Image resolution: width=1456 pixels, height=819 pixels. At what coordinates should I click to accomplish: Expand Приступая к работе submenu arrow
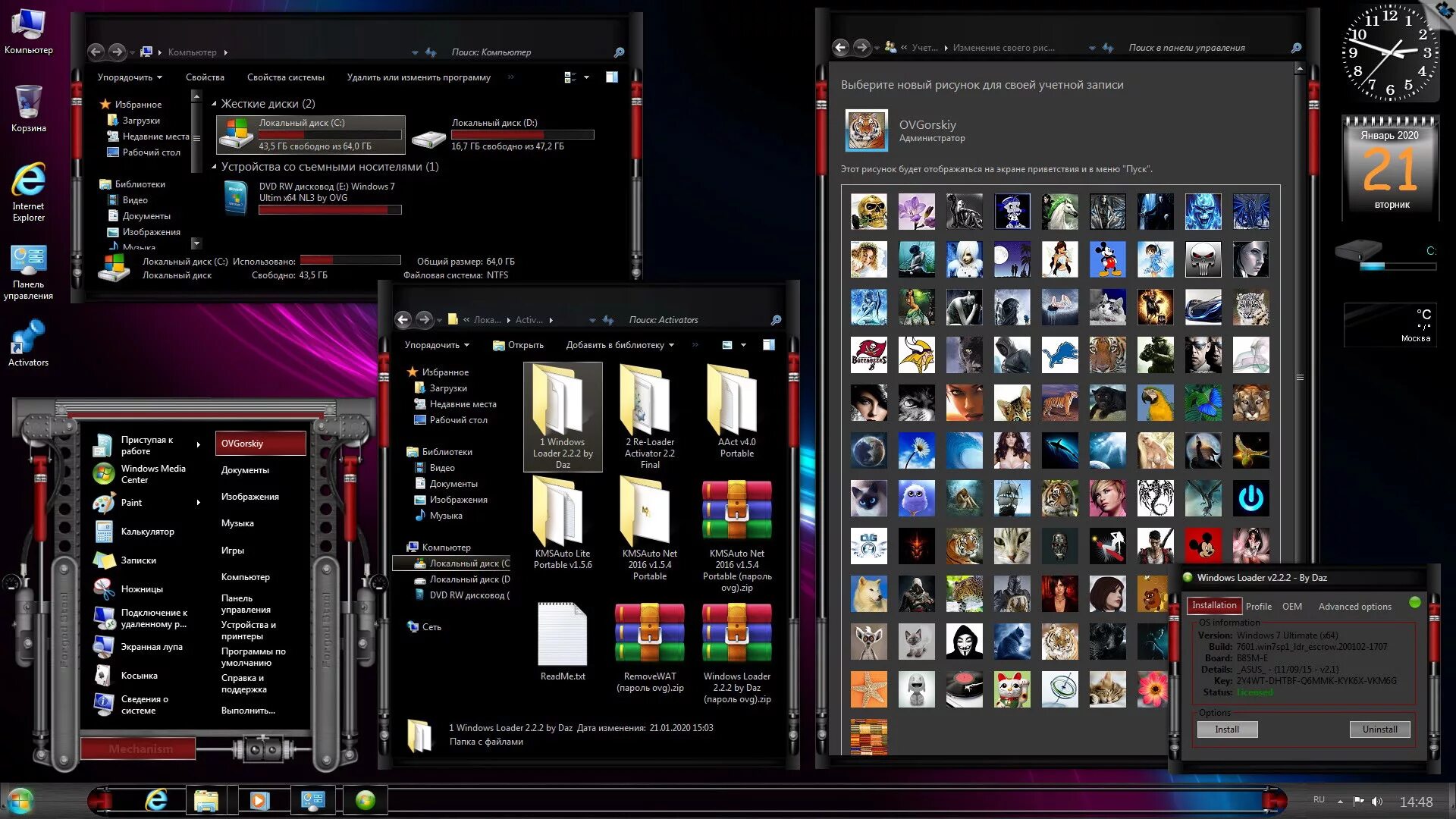point(199,445)
